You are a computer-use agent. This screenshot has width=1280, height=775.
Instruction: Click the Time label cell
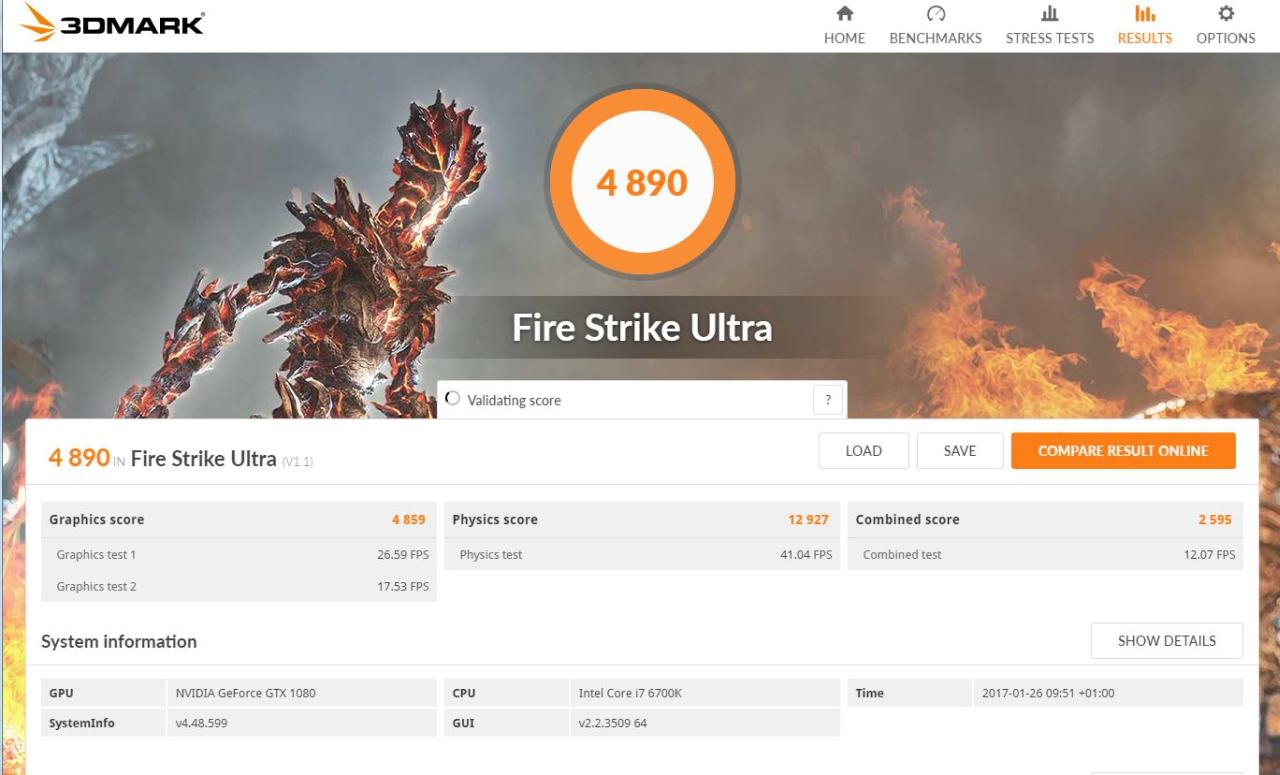click(909, 693)
